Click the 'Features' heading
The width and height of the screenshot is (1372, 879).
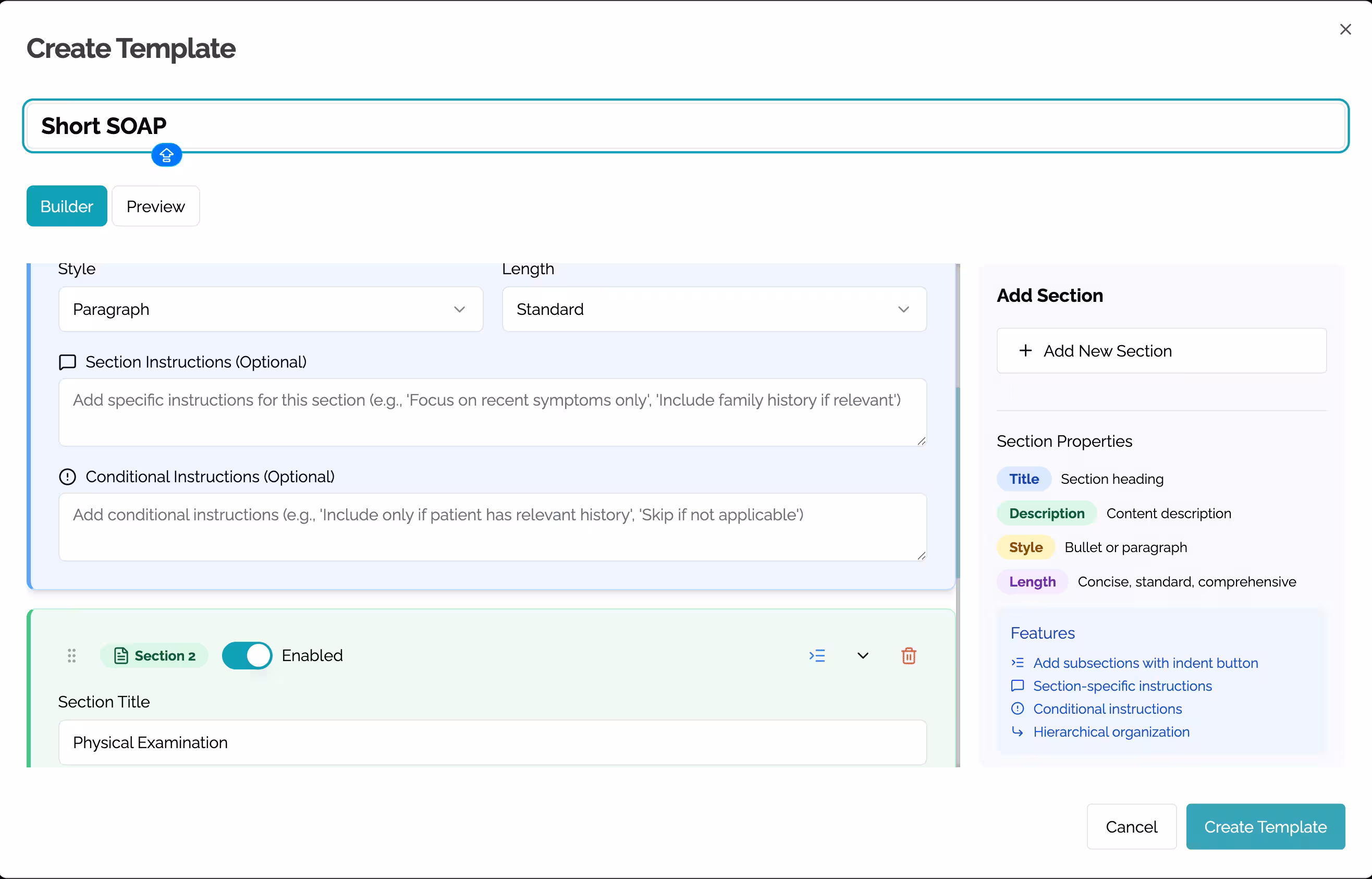coord(1043,633)
